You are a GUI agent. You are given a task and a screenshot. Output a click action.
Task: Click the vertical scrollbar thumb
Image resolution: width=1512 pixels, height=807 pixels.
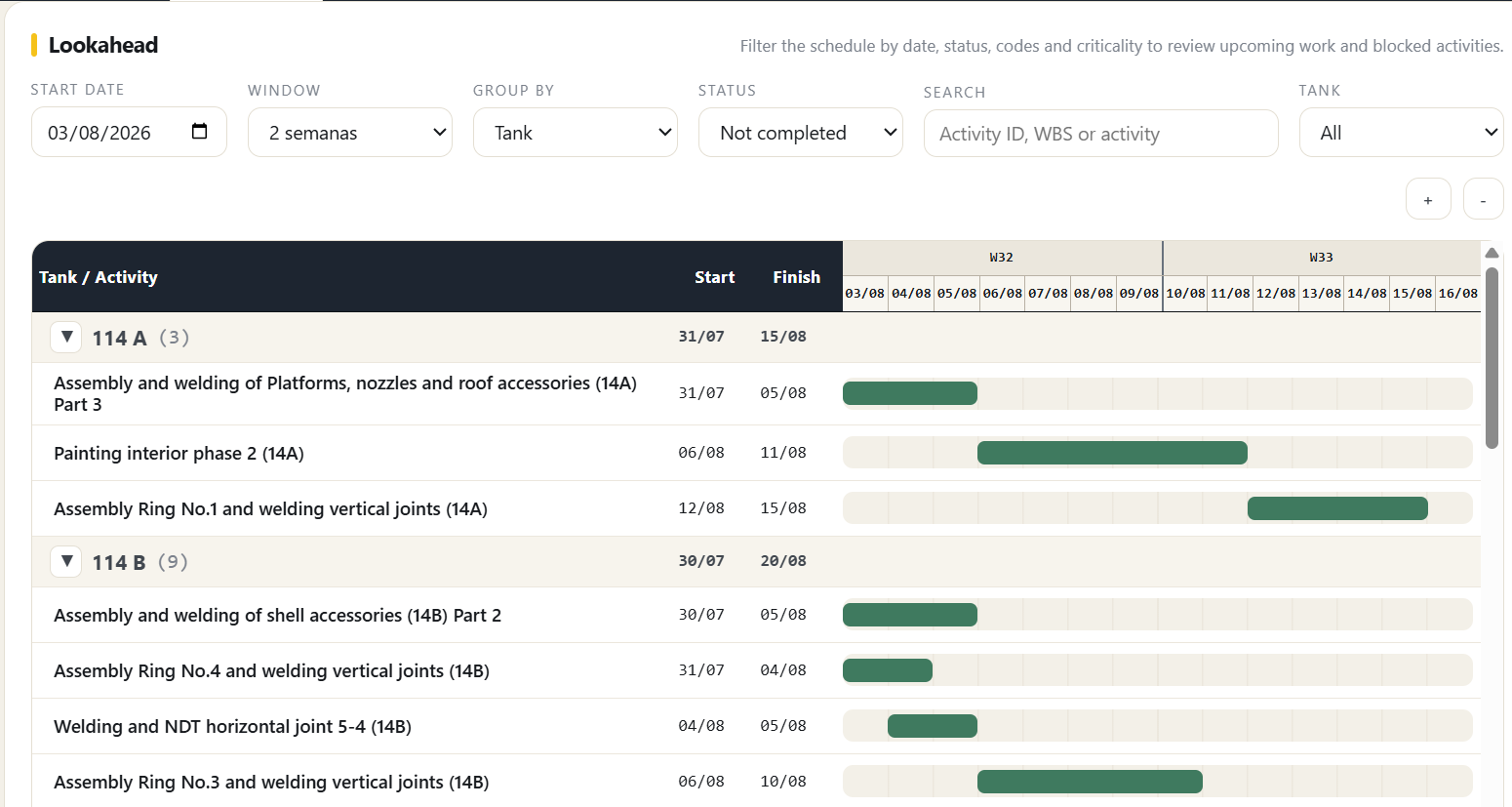coord(1492,356)
